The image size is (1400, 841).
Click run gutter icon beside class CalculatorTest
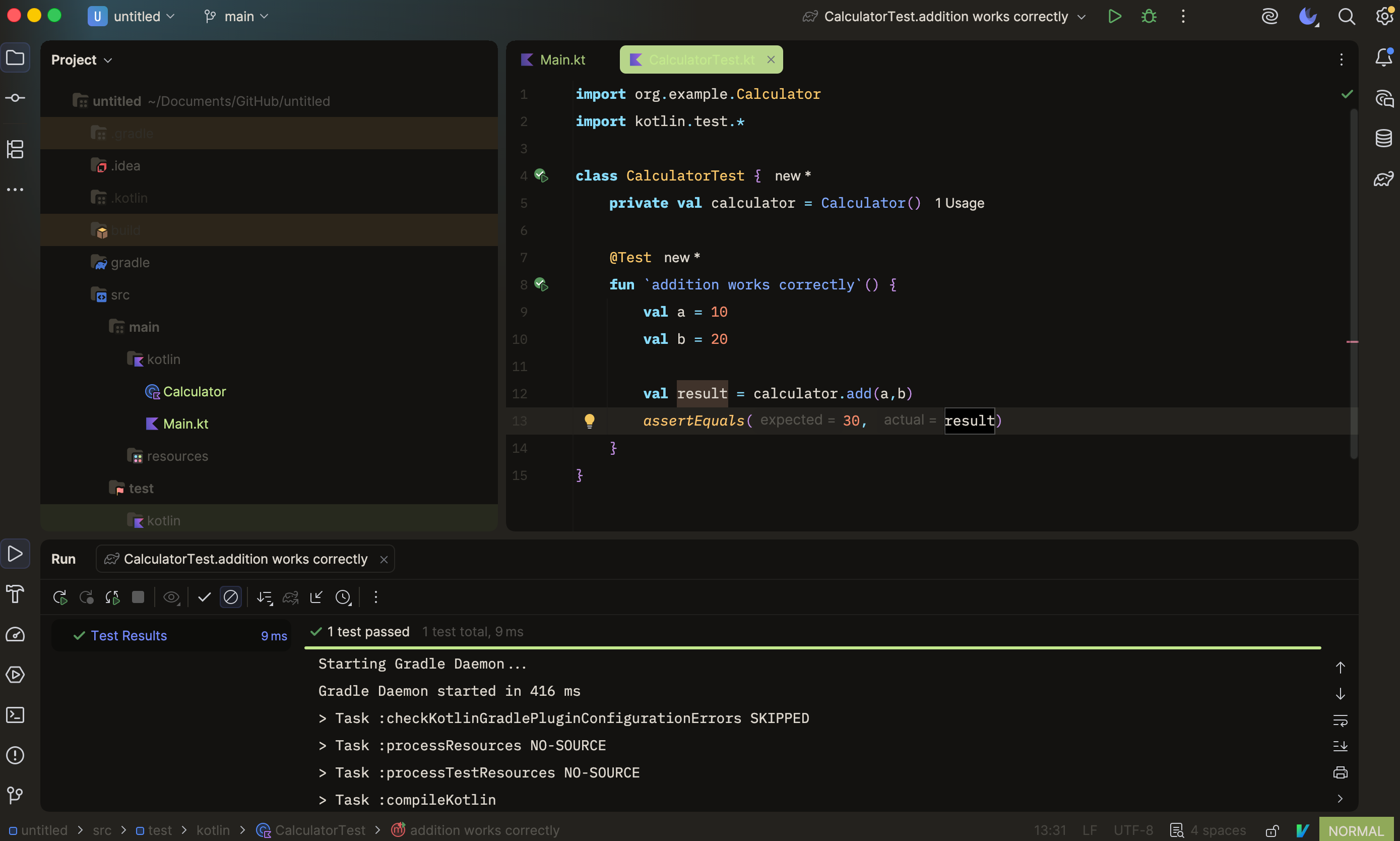pyautogui.click(x=541, y=175)
